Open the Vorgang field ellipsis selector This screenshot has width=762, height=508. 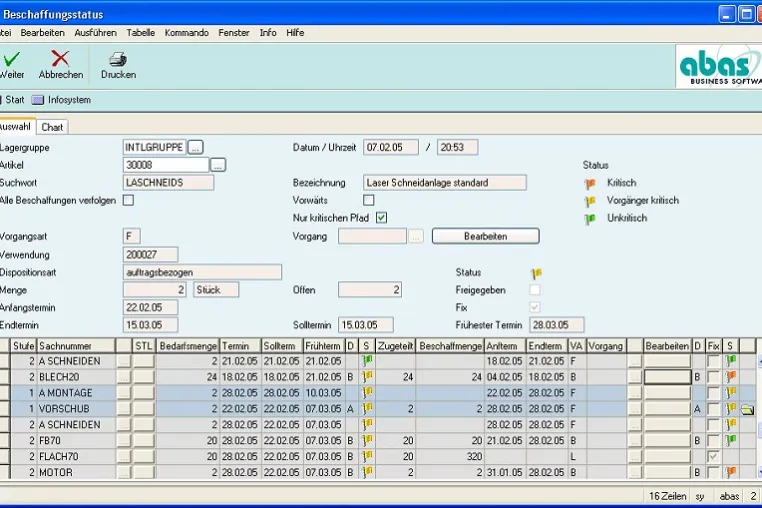tap(416, 237)
